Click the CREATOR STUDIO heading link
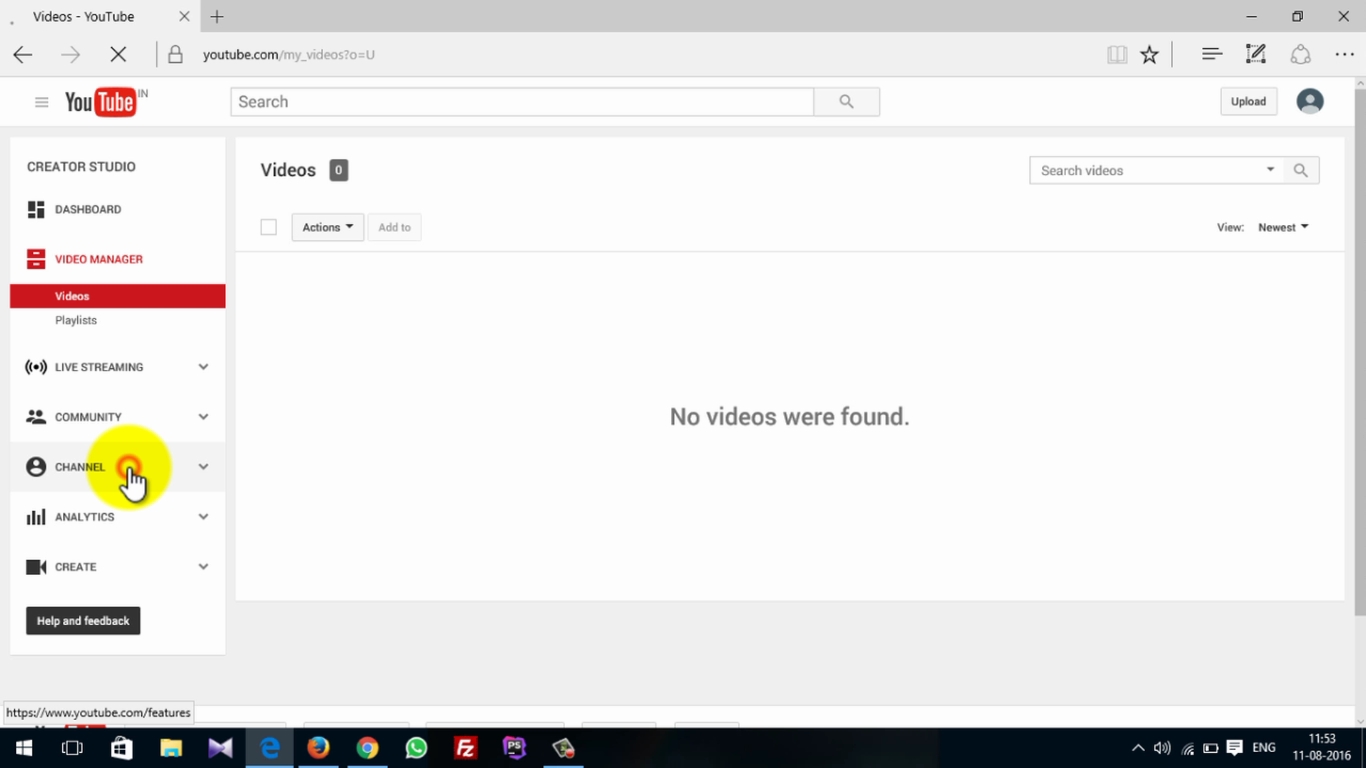Image resolution: width=1366 pixels, height=768 pixels. tap(81, 167)
